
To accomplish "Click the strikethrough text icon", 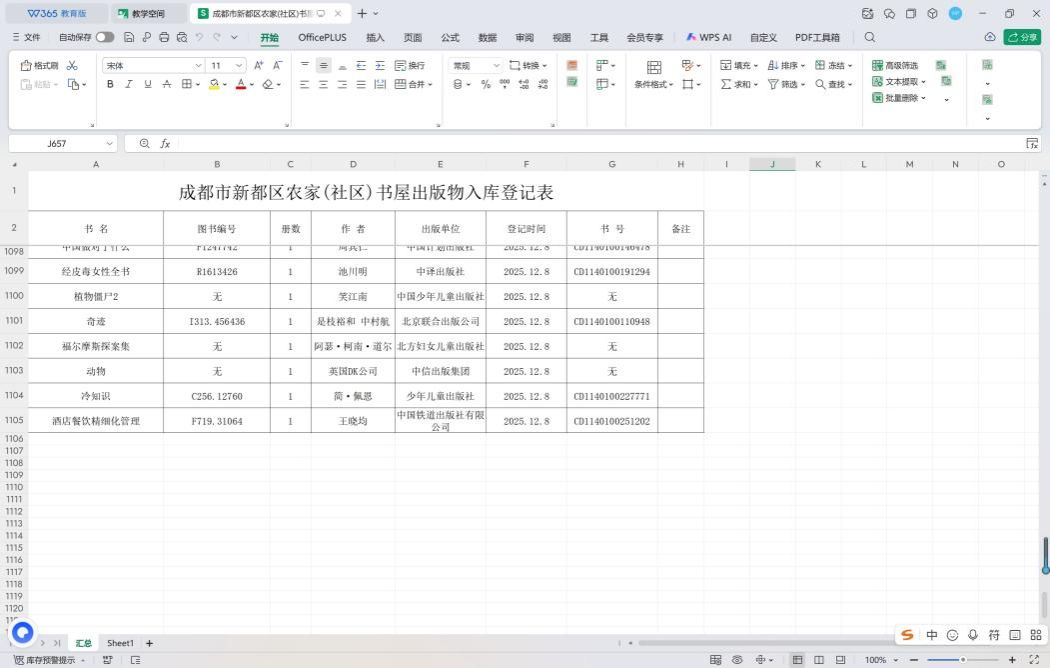I will [x=167, y=85].
